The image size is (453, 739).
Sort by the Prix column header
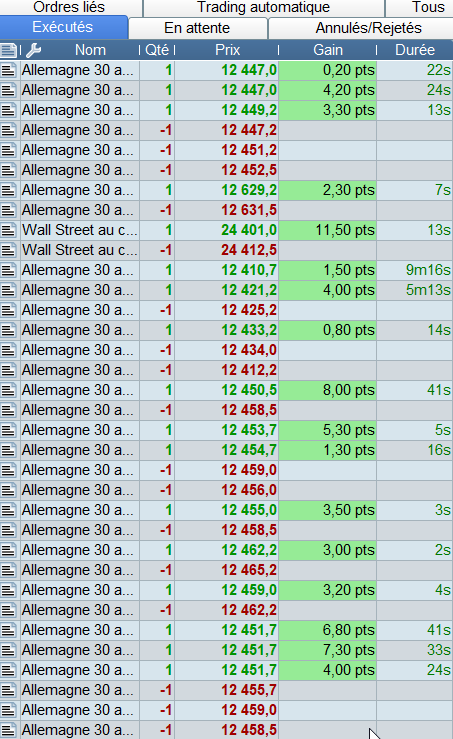[227, 50]
